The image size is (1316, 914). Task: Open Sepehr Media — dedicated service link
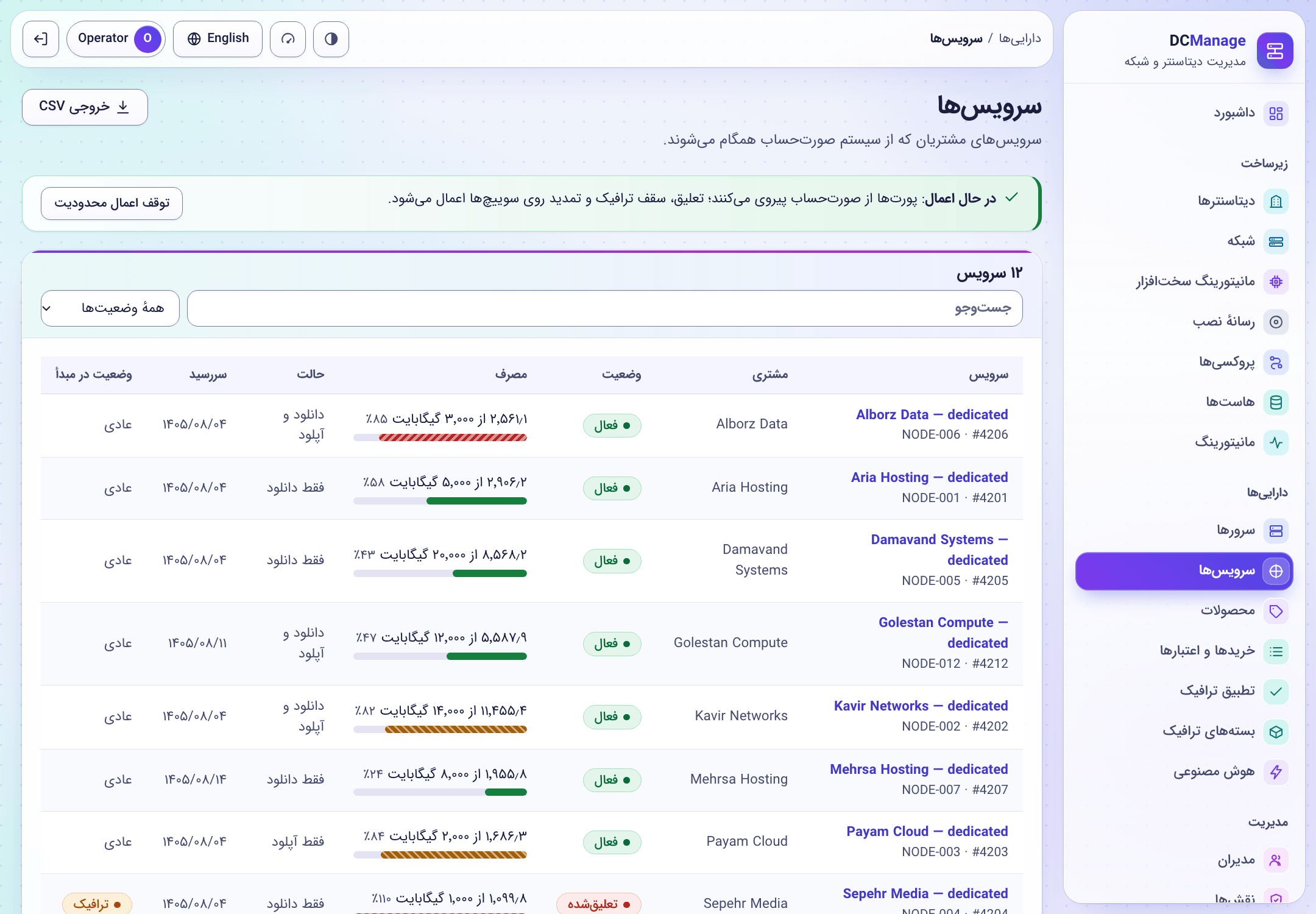click(x=925, y=893)
